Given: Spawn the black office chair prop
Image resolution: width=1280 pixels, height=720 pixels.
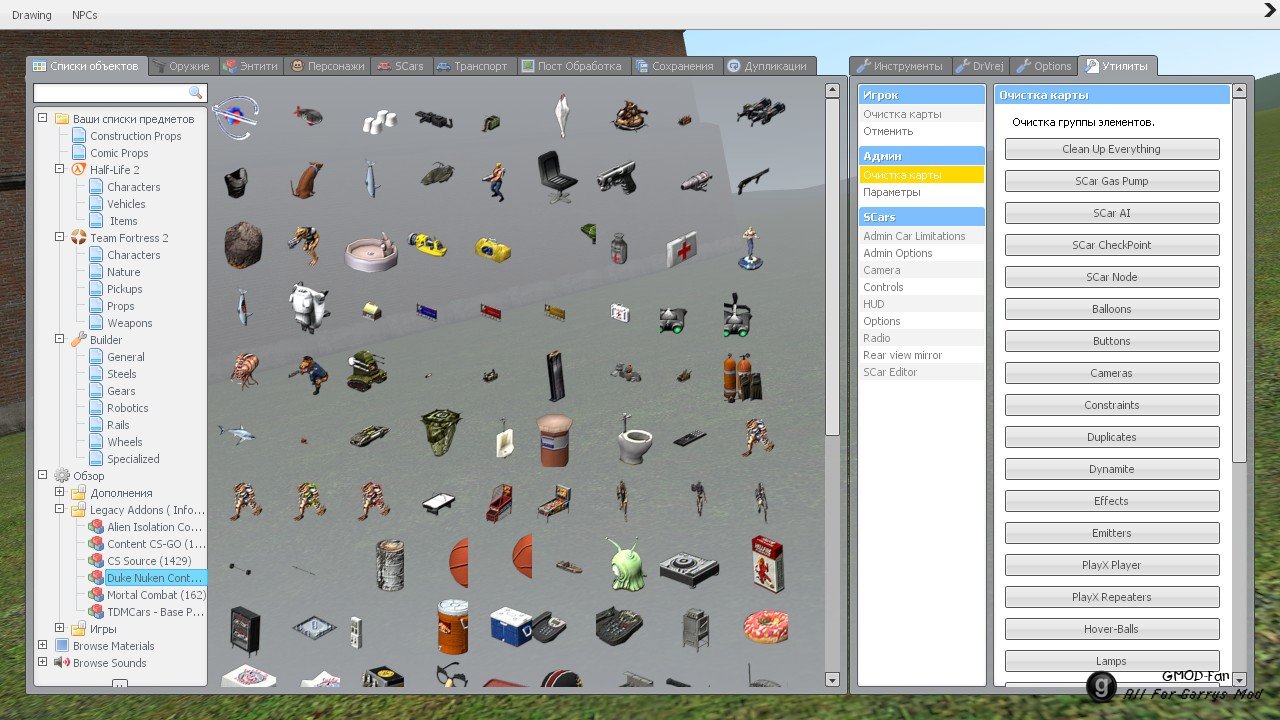Looking at the screenshot, I should 556,177.
